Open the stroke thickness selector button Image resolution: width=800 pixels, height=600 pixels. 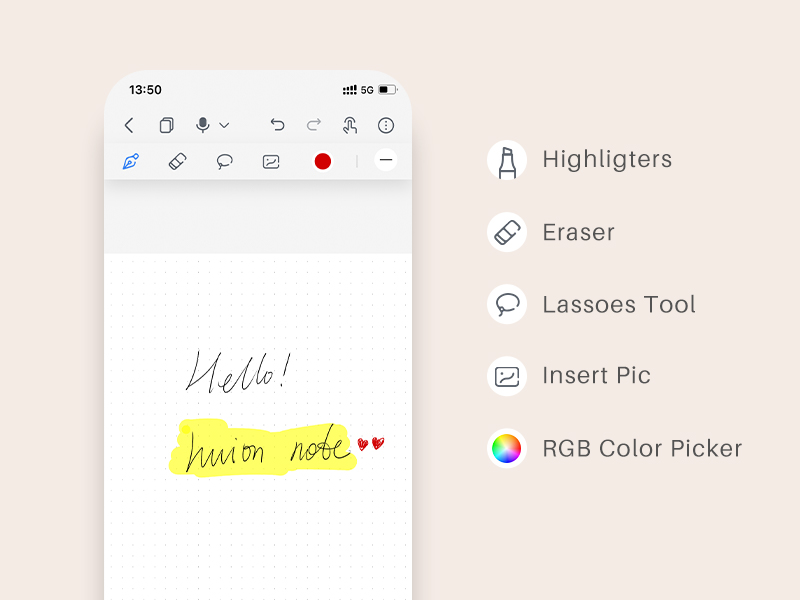[386, 160]
